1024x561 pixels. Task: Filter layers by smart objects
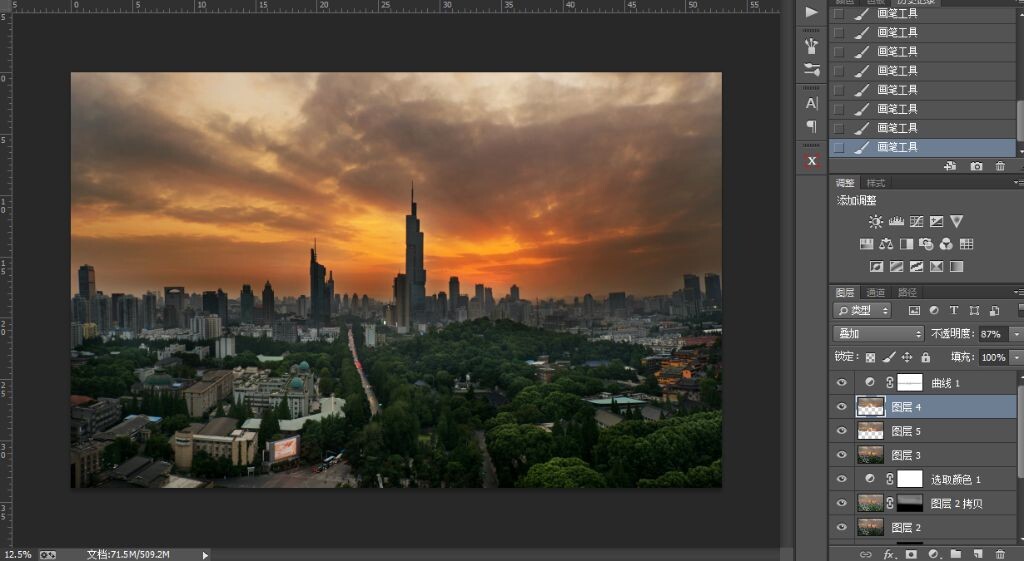(994, 310)
